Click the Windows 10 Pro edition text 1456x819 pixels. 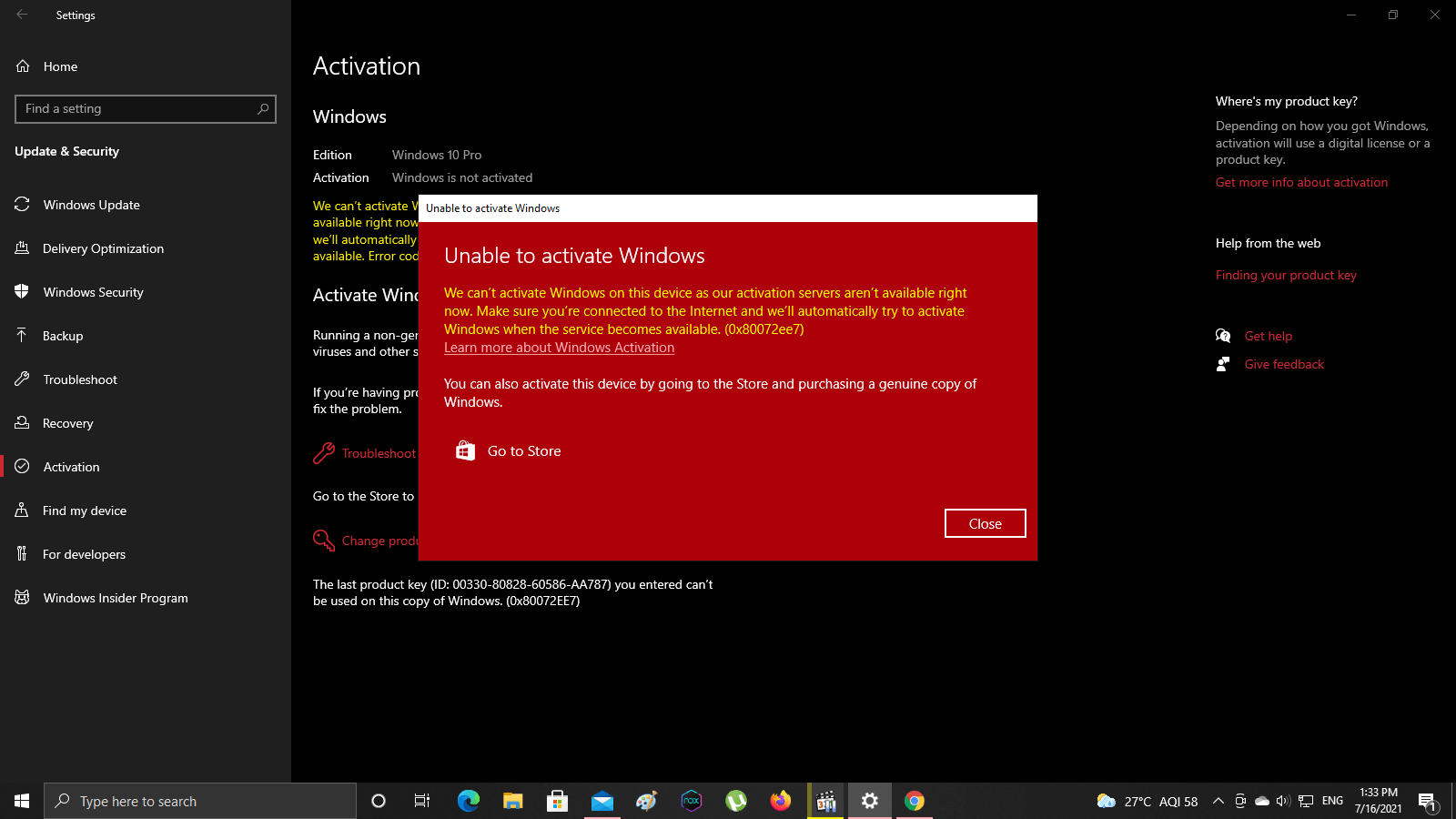tap(437, 155)
